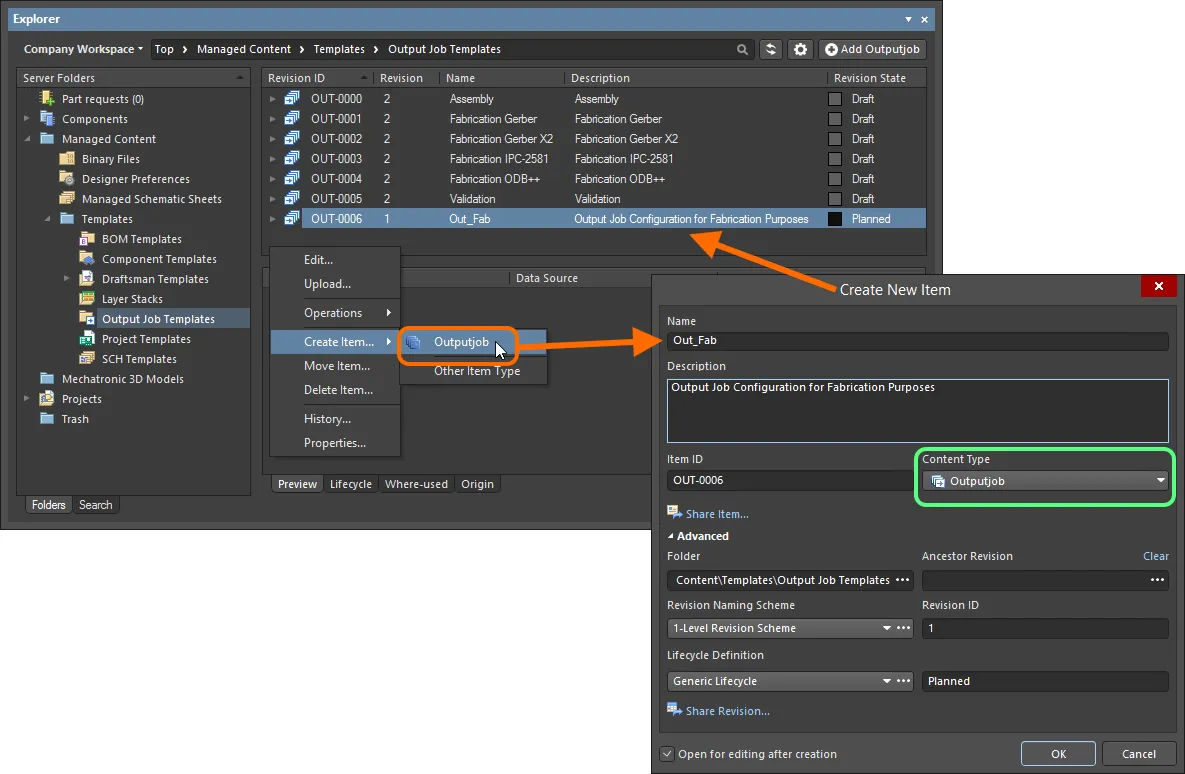1185x774 pixels.
Task: Select the Layer Stacks folder icon
Action: (x=87, y=299)
